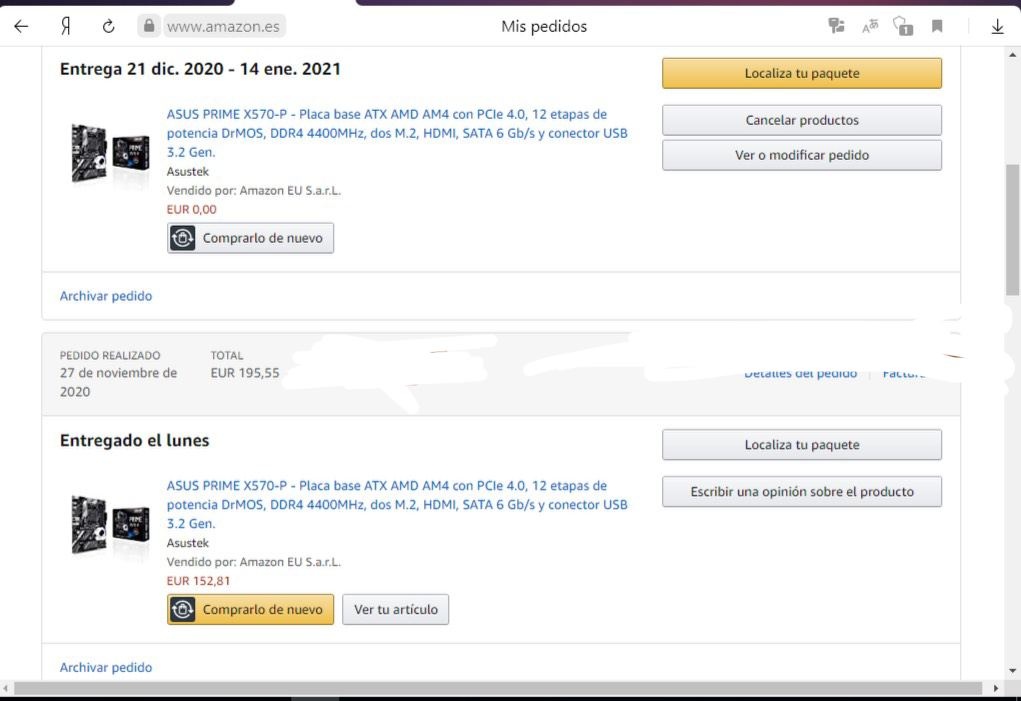Click delivered order's ASUS motherboard thumbnail
The width and height of the screenshot is (1021, 701).
[x=110, y=525]
